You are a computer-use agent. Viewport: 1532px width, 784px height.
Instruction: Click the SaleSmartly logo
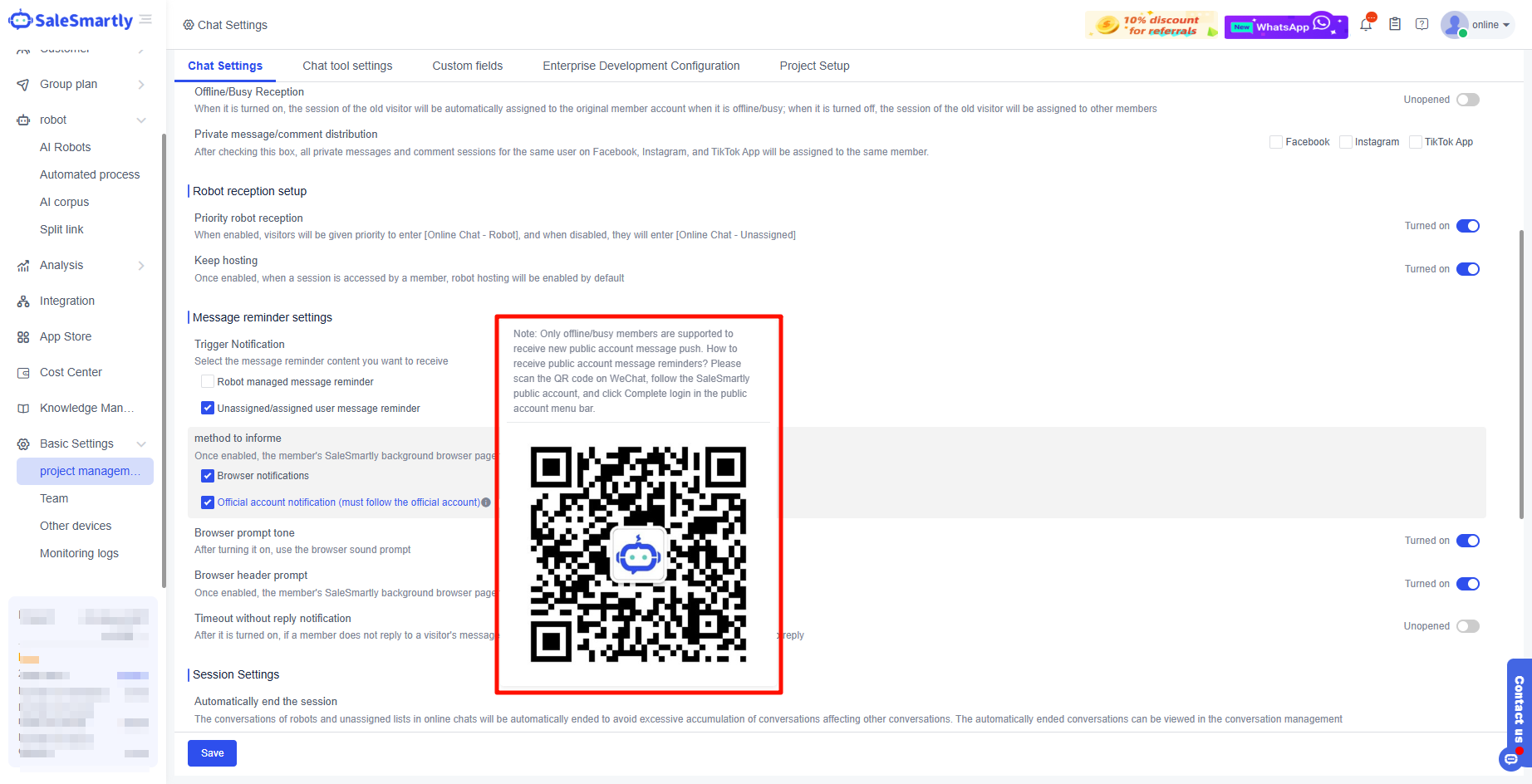coord(71,21)
